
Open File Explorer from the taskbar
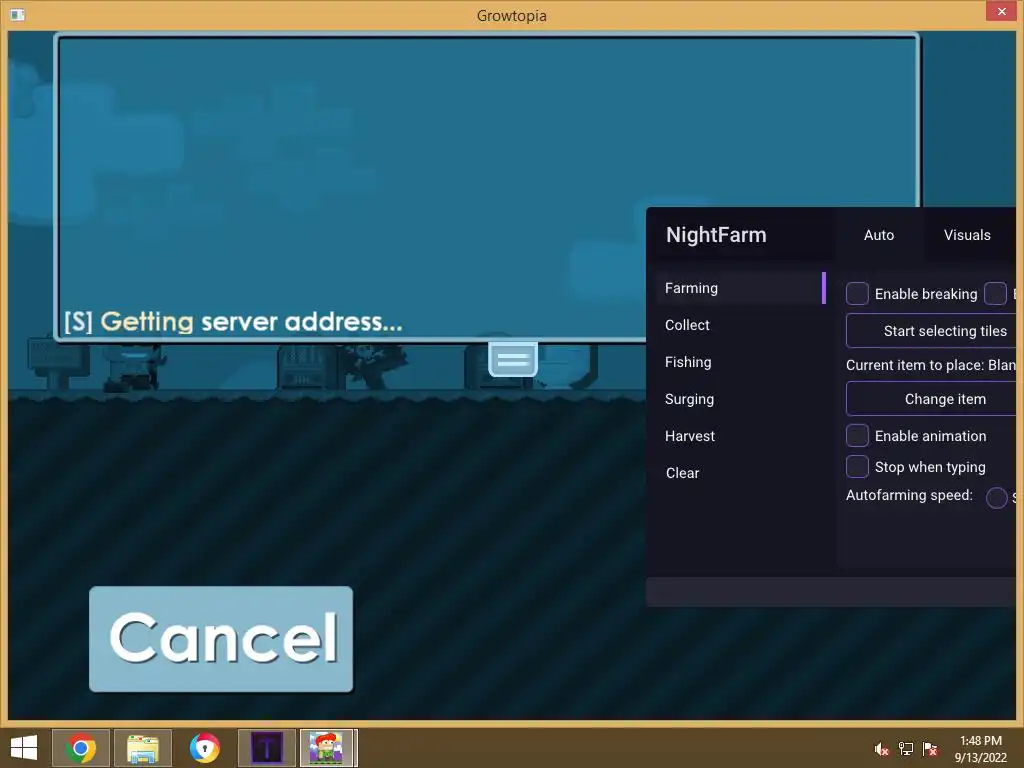(x=143, y=748)
